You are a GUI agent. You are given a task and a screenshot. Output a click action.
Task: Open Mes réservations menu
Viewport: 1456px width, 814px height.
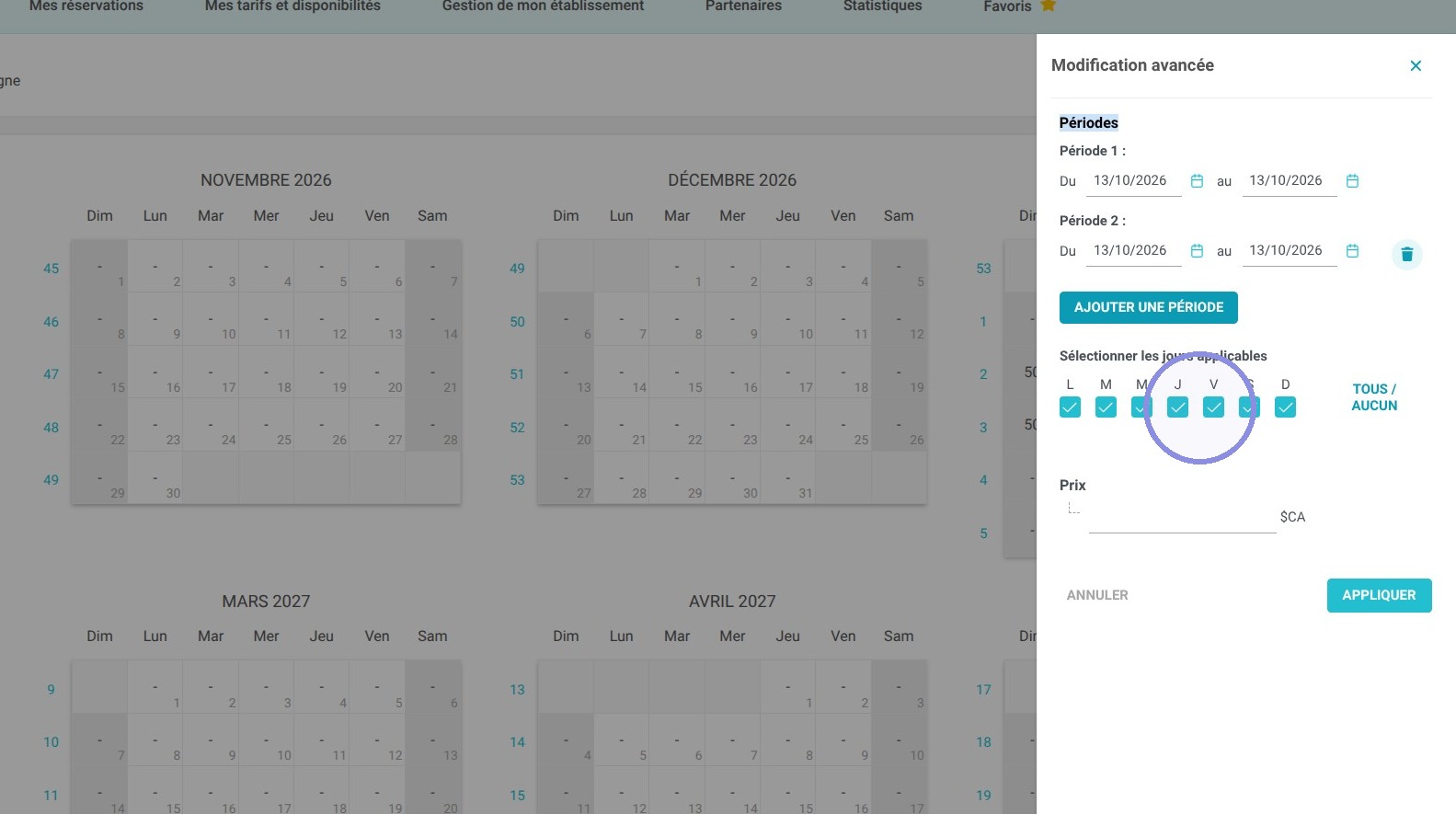click(86, 6)
